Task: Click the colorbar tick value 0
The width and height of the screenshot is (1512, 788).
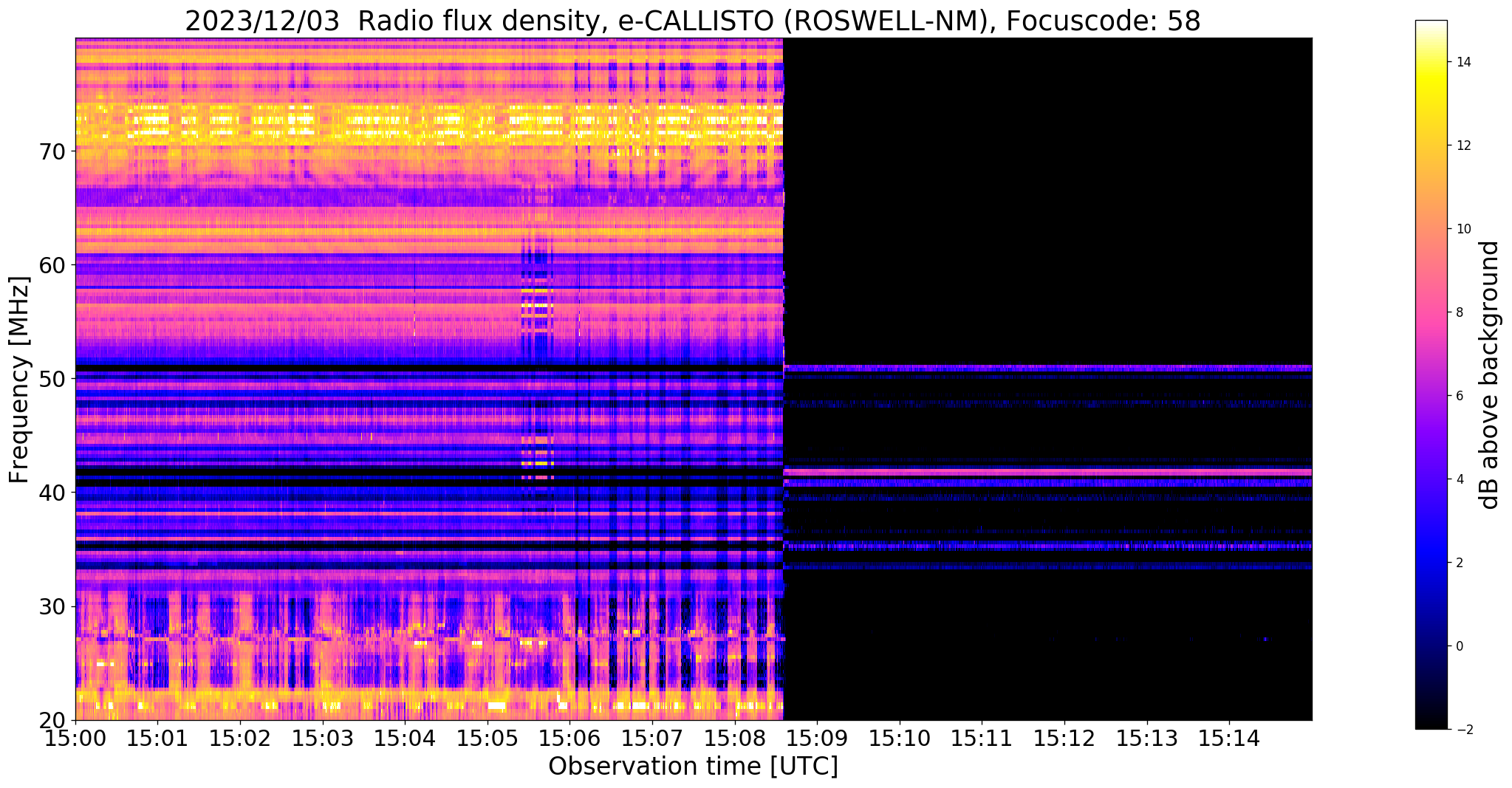Action: point(1460,646)
